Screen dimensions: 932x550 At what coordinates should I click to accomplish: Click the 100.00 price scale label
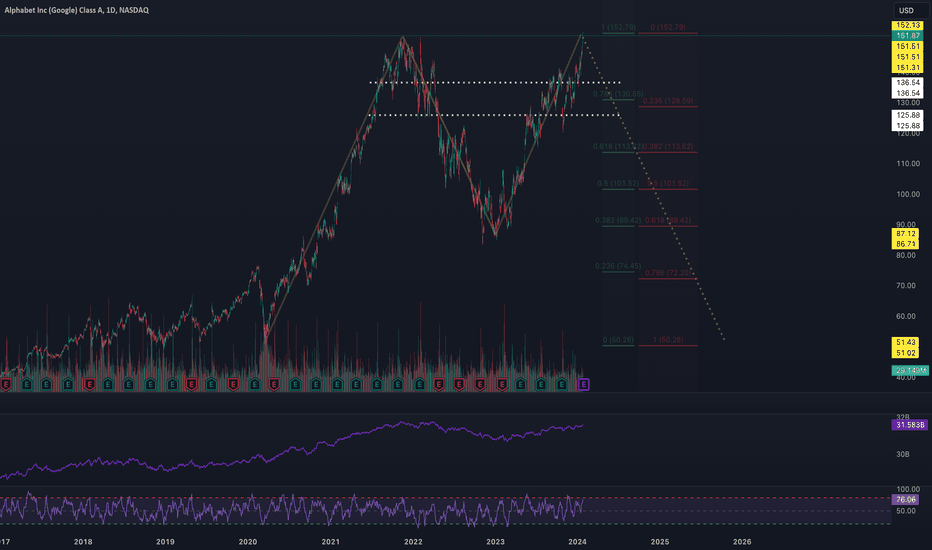point(907,194)
